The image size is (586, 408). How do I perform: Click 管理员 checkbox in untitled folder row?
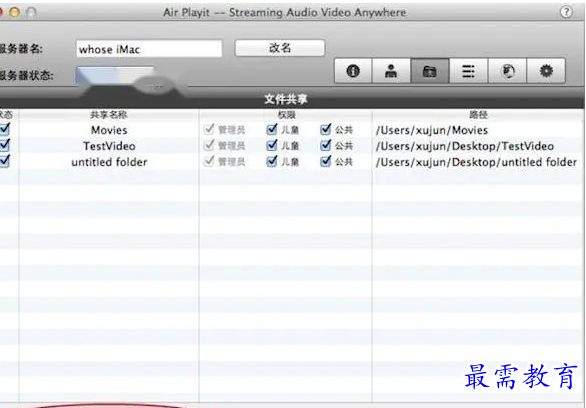pyautogui.click(x=209, y=161)
